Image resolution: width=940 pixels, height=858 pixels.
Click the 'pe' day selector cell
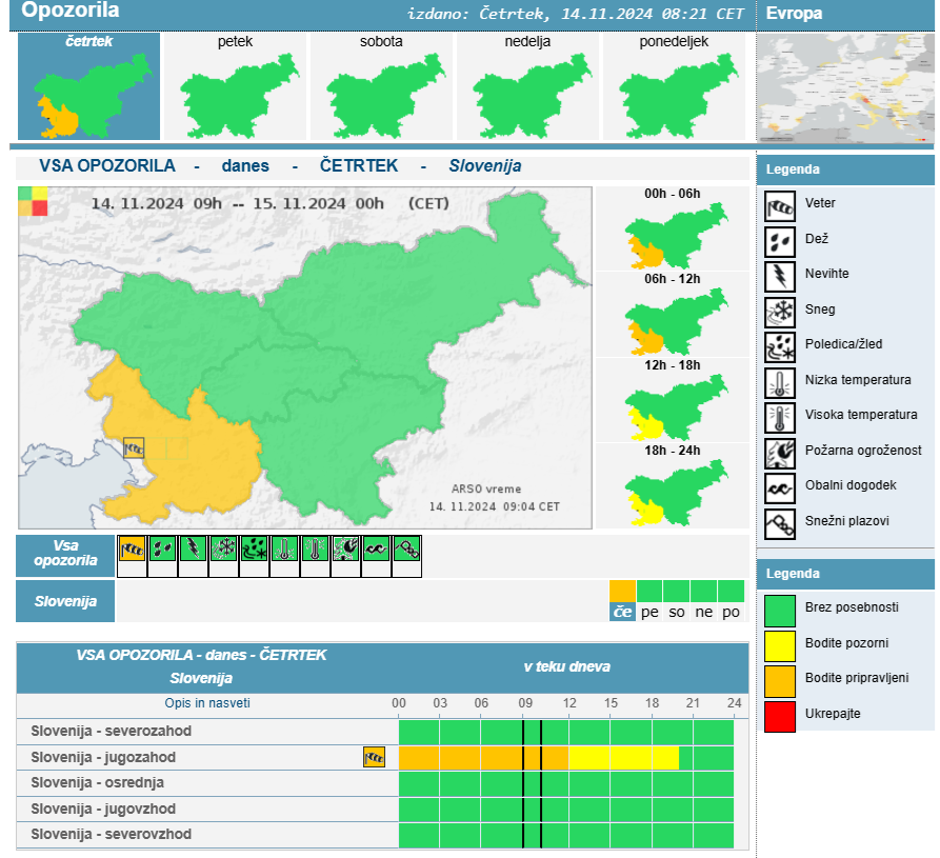pyautogui.click(x=650, y=612)
